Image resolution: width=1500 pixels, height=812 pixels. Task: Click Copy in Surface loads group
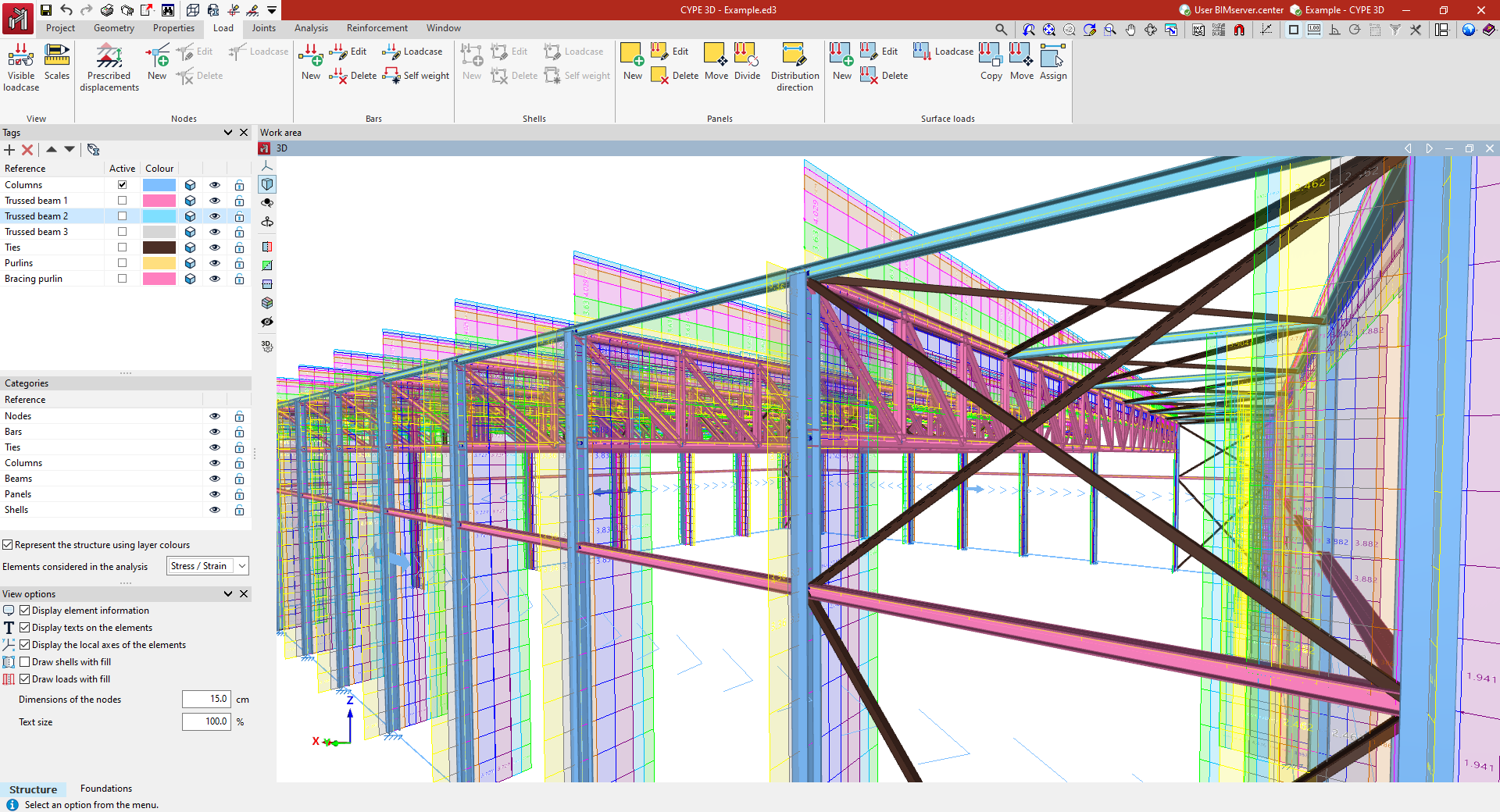(991, 62)
